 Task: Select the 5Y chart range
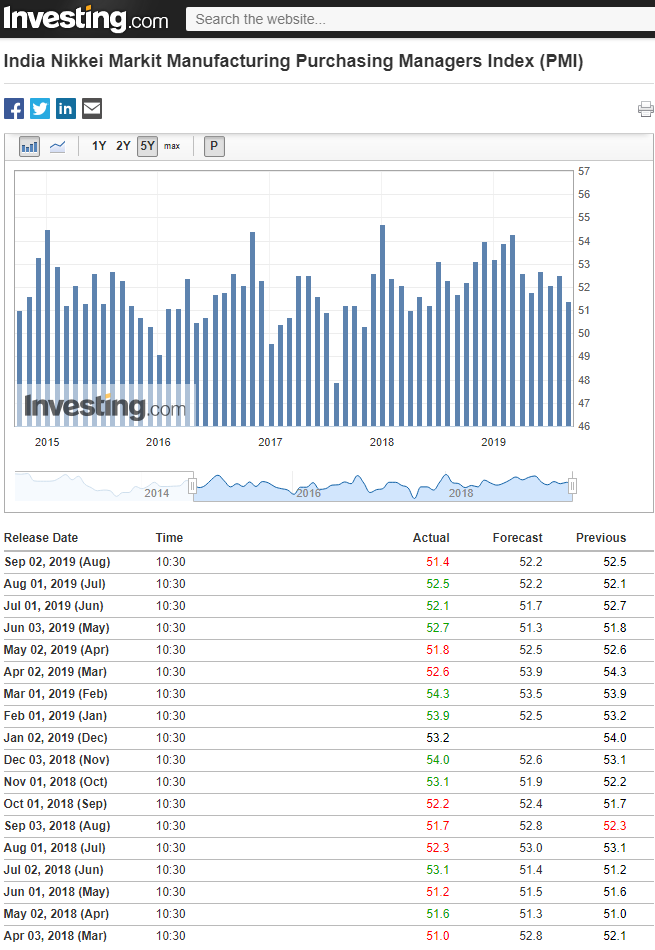tap(147, 146)
